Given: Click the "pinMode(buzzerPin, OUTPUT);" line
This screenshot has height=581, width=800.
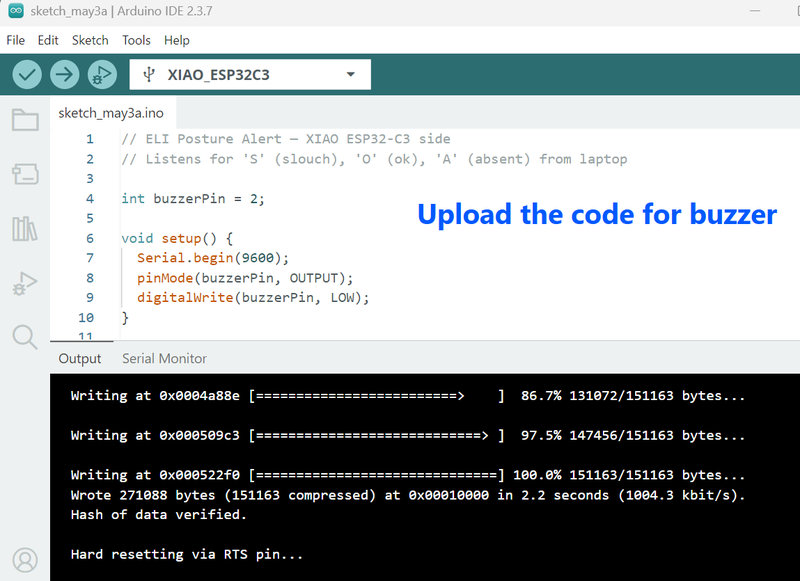Looking at the screenshot, I should 245,278.
